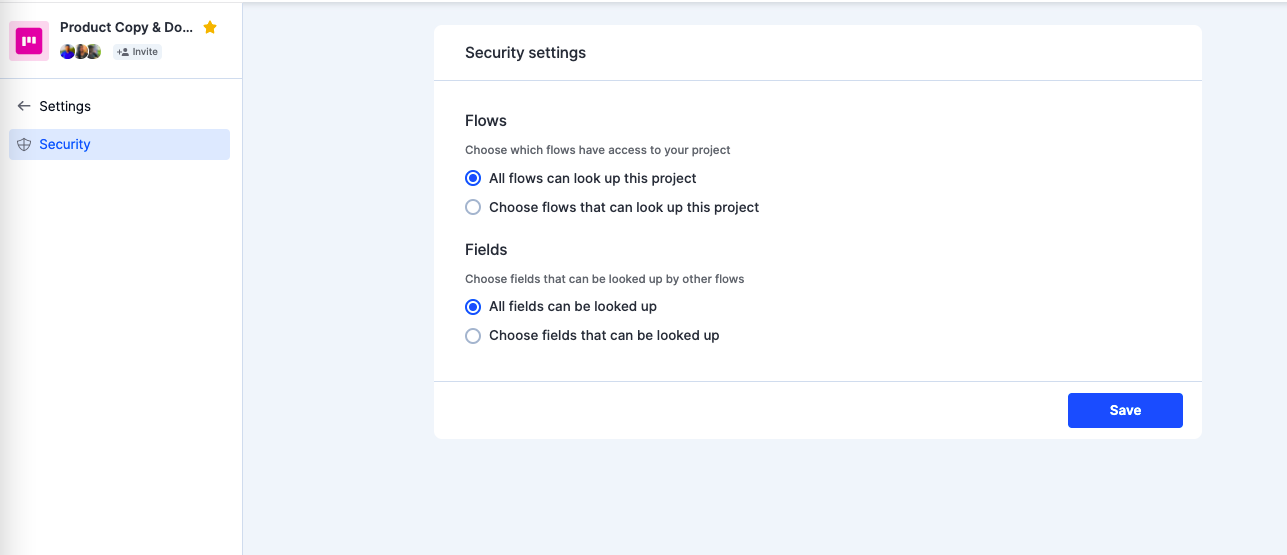Open the last member avatar
Viewport: 1287px width, 555px height.
pyautogui.click(x=93, y=52)
